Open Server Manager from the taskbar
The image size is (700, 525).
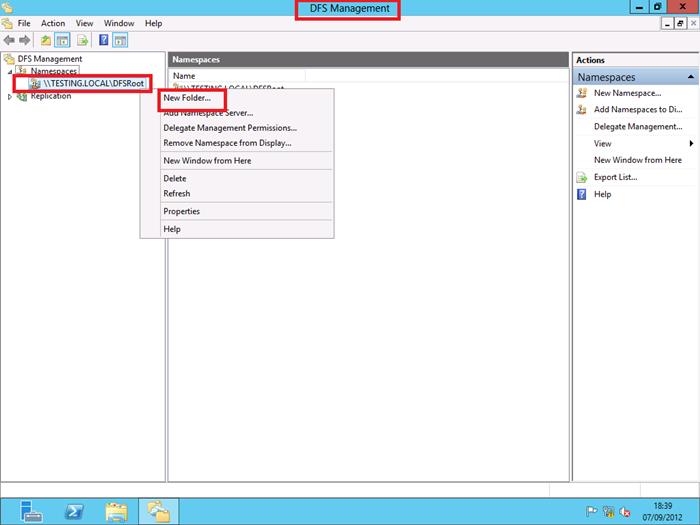[31, 512]
